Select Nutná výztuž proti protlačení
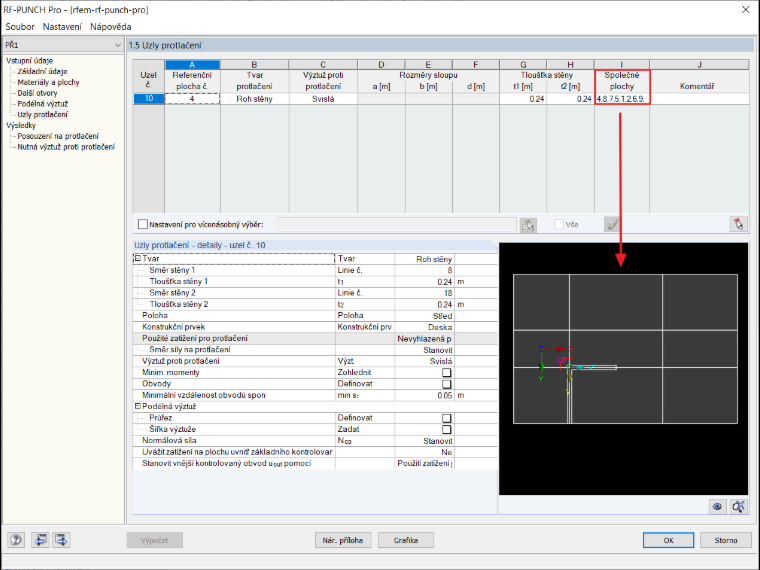Screen dimensions: 760x570 pyautogui.click(x=66, y=147)
